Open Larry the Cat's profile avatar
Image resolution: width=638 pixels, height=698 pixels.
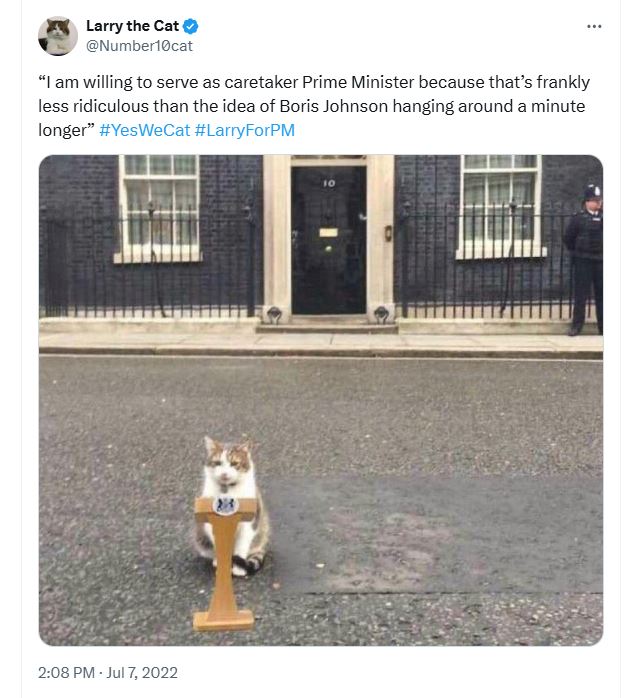click(x=58, y=36)
